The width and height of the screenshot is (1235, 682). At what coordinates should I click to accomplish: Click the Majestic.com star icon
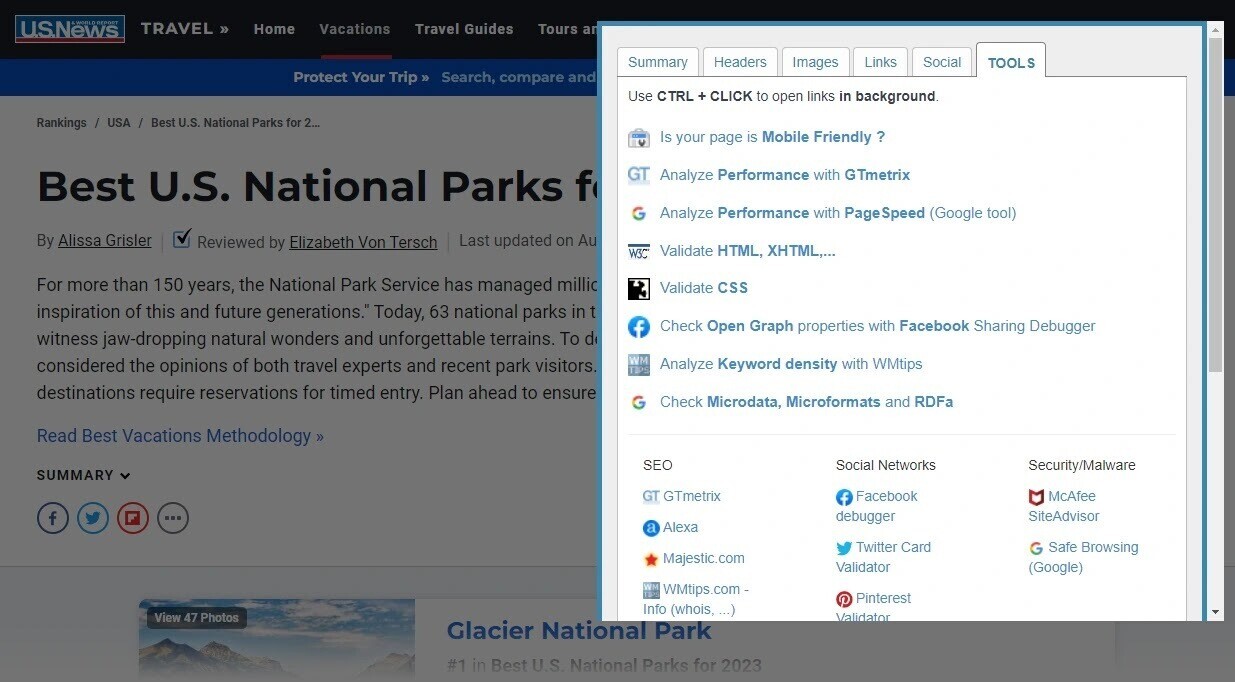click(652, 559)
